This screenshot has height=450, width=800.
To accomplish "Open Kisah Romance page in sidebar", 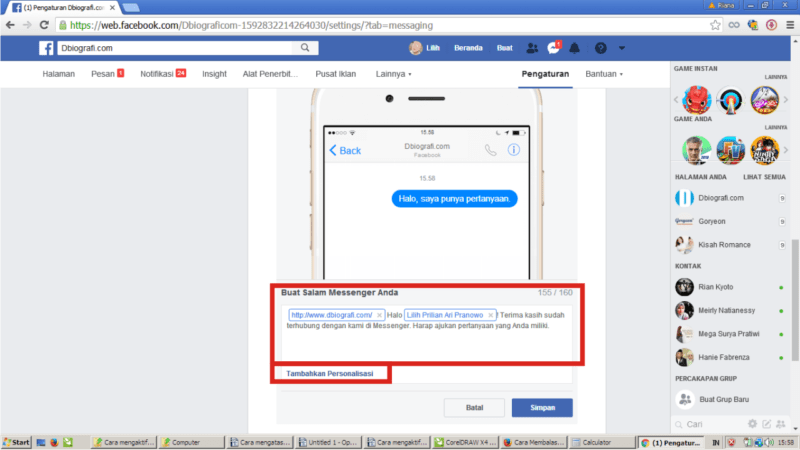I will pyautogui.click(x=724, y=245).
